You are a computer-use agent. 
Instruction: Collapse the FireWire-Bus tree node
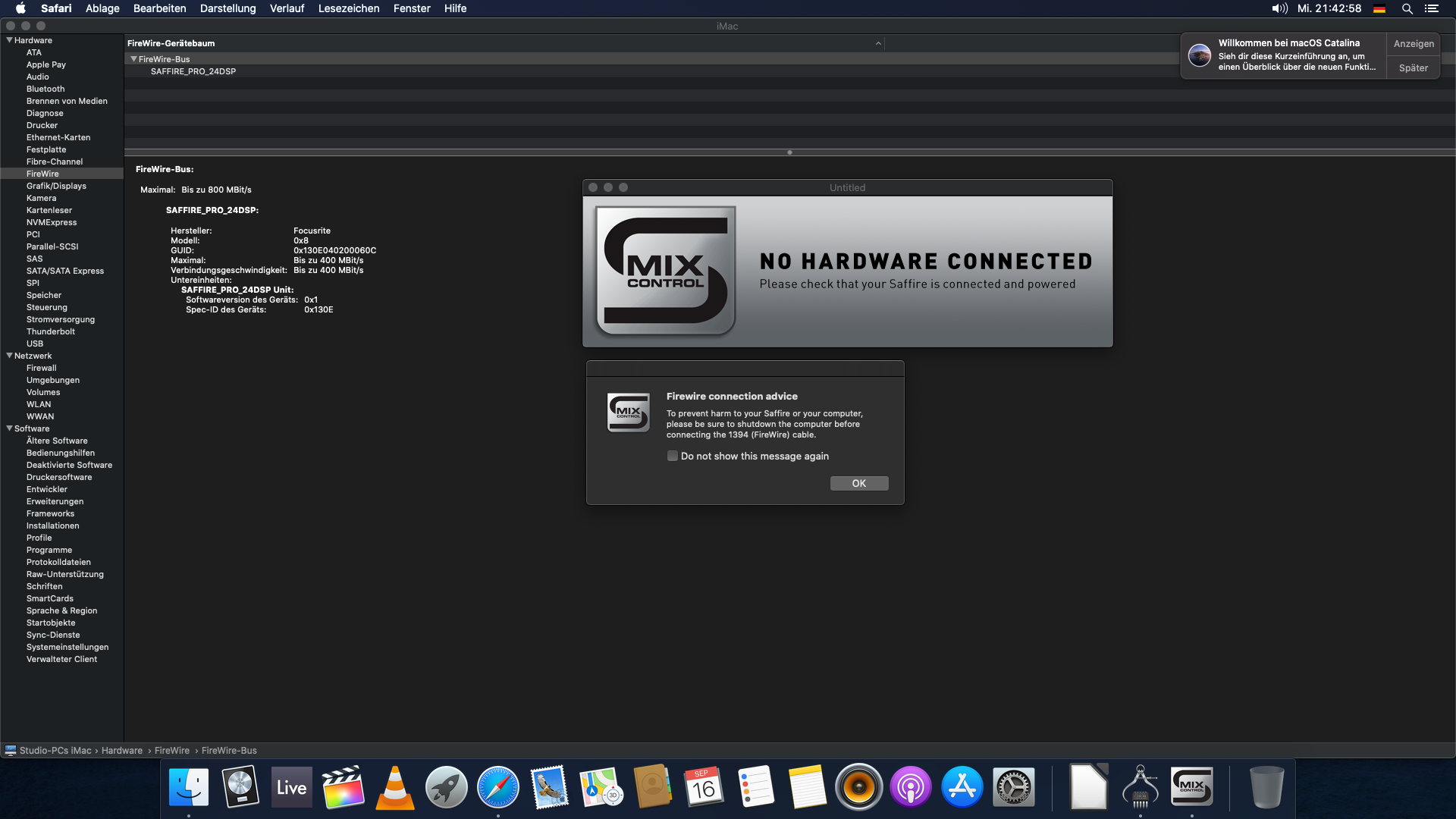click(133, 59)
